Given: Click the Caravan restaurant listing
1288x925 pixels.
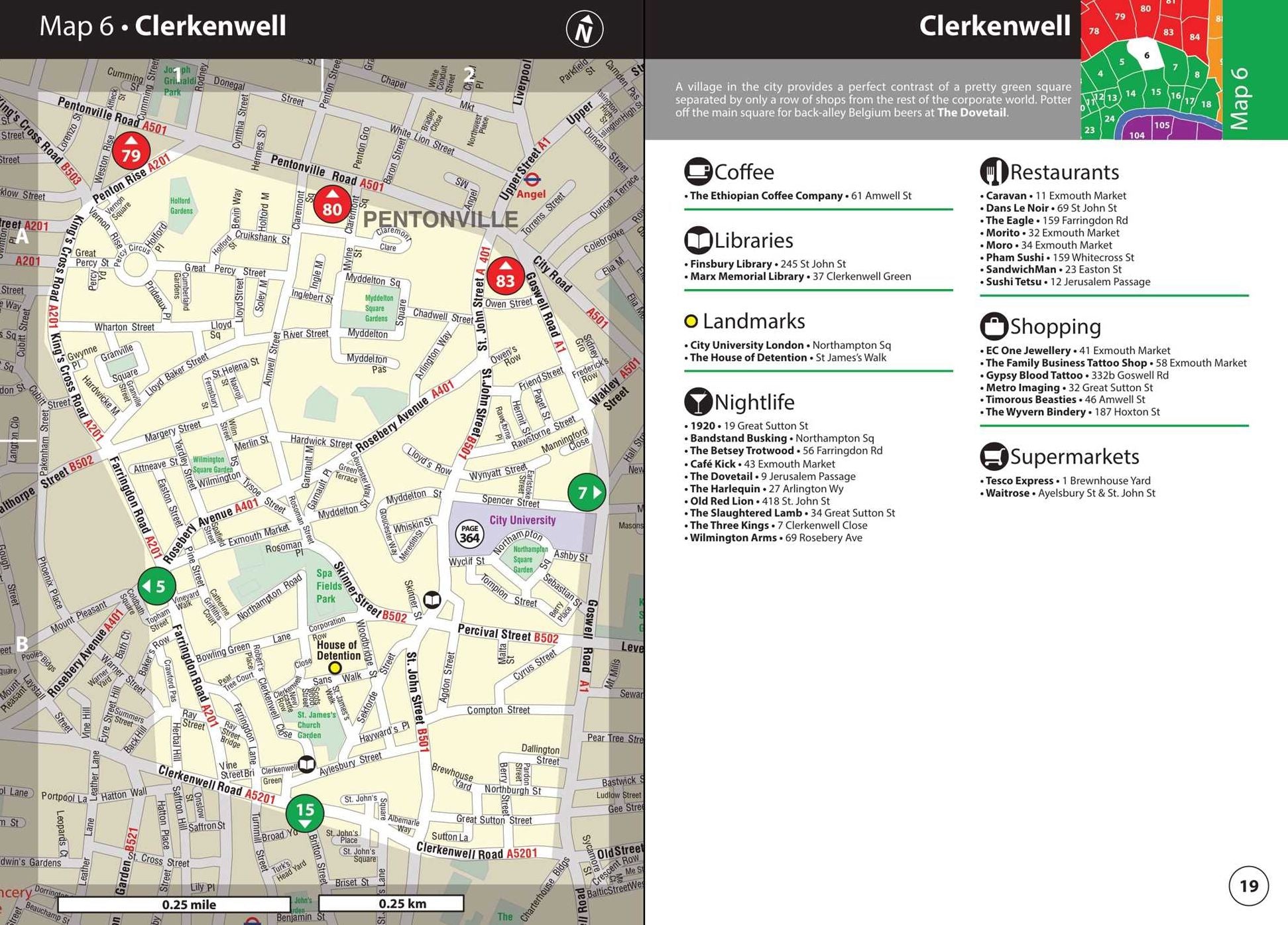Looking at the screenshot, I should point(1053,196).
